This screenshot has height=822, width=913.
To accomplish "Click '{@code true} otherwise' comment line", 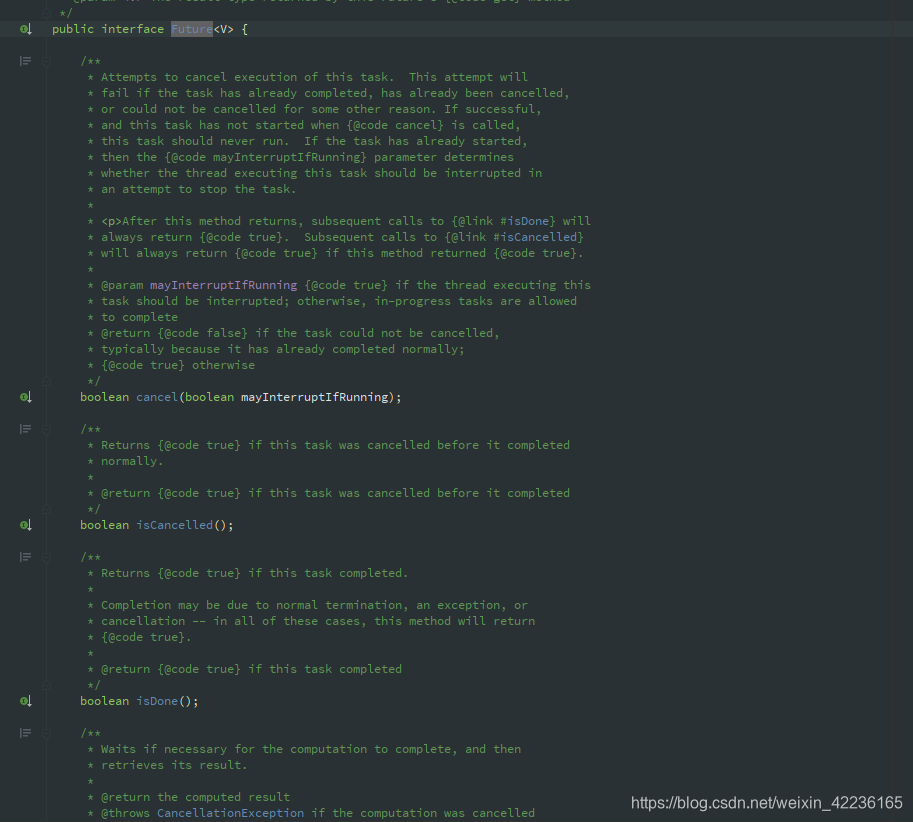I will [x=178, y=365].
